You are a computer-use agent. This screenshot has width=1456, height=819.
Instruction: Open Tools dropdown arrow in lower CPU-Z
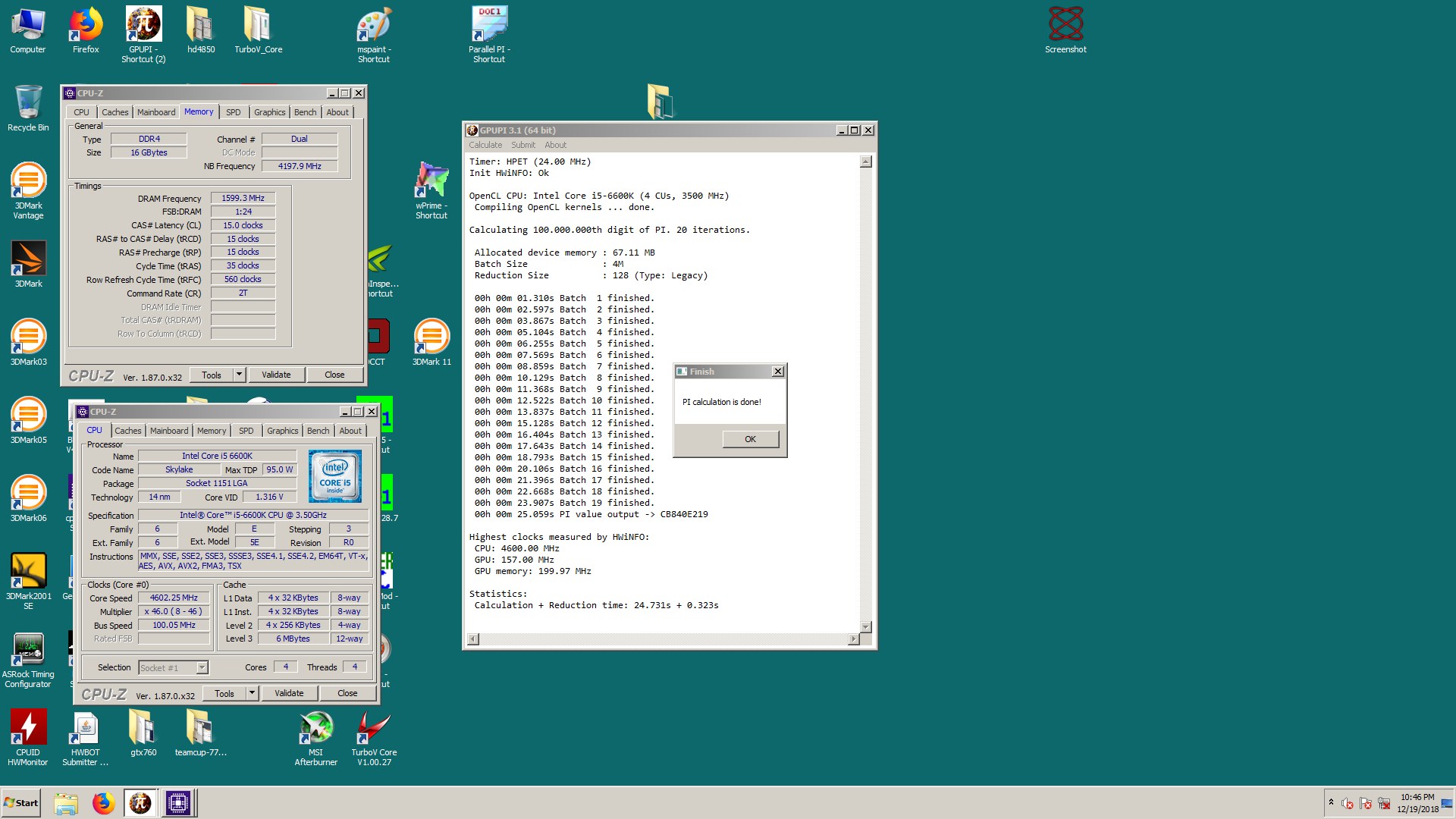click(252, 693)
